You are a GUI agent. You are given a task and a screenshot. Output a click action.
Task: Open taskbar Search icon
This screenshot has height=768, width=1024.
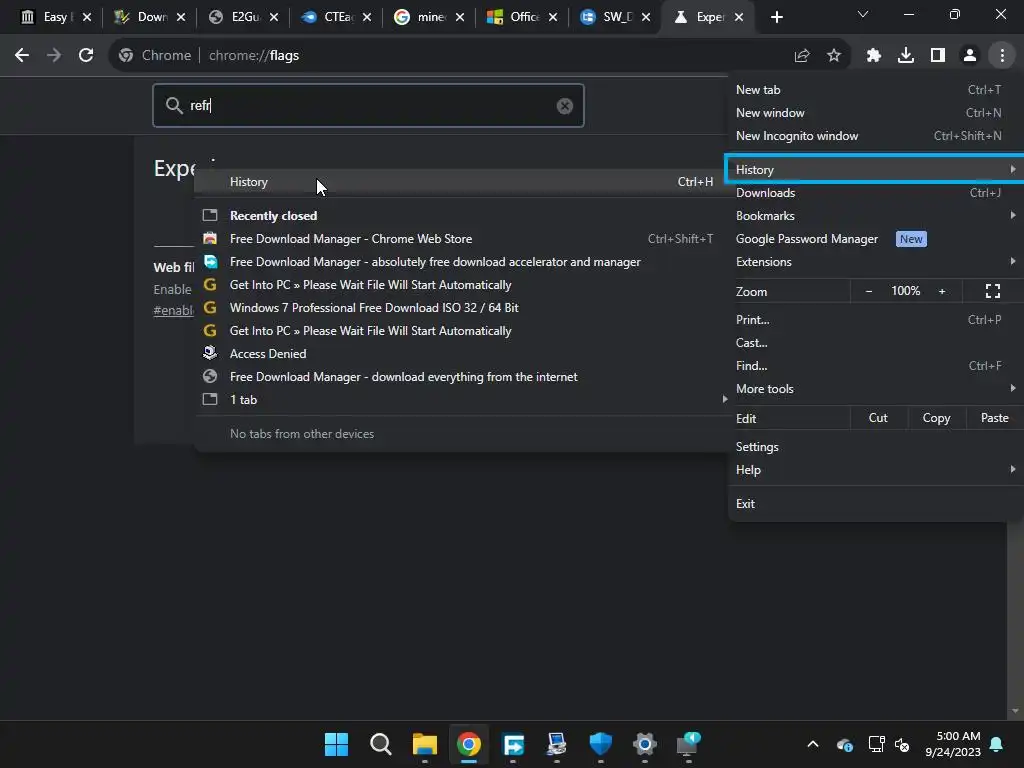click(x=380, y=744)
